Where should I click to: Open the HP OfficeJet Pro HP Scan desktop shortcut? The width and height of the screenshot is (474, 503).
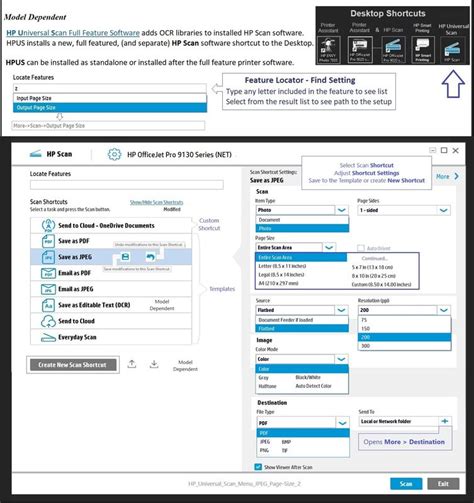coord(393,50)
